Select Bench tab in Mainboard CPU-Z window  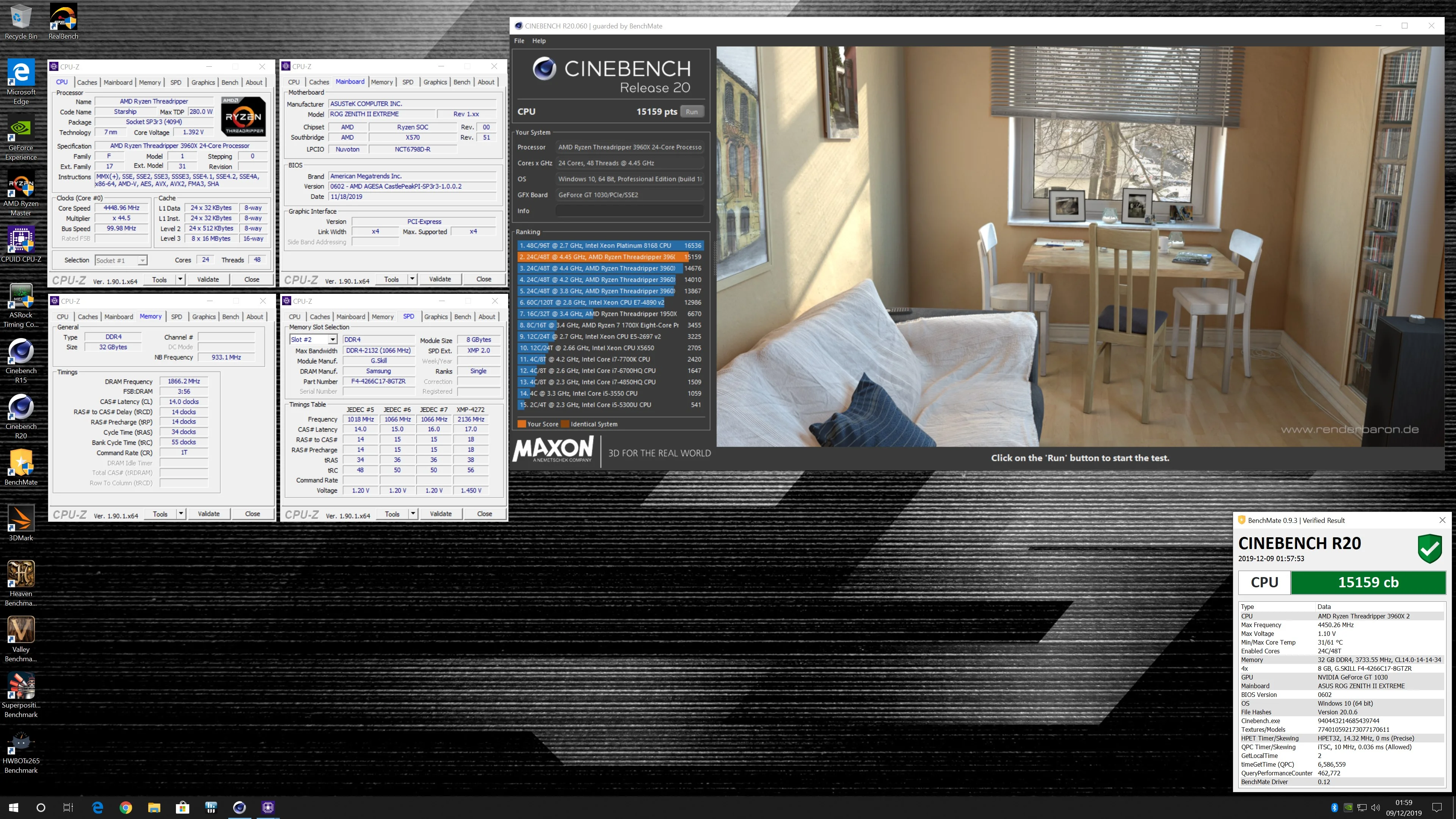point(462,83)
